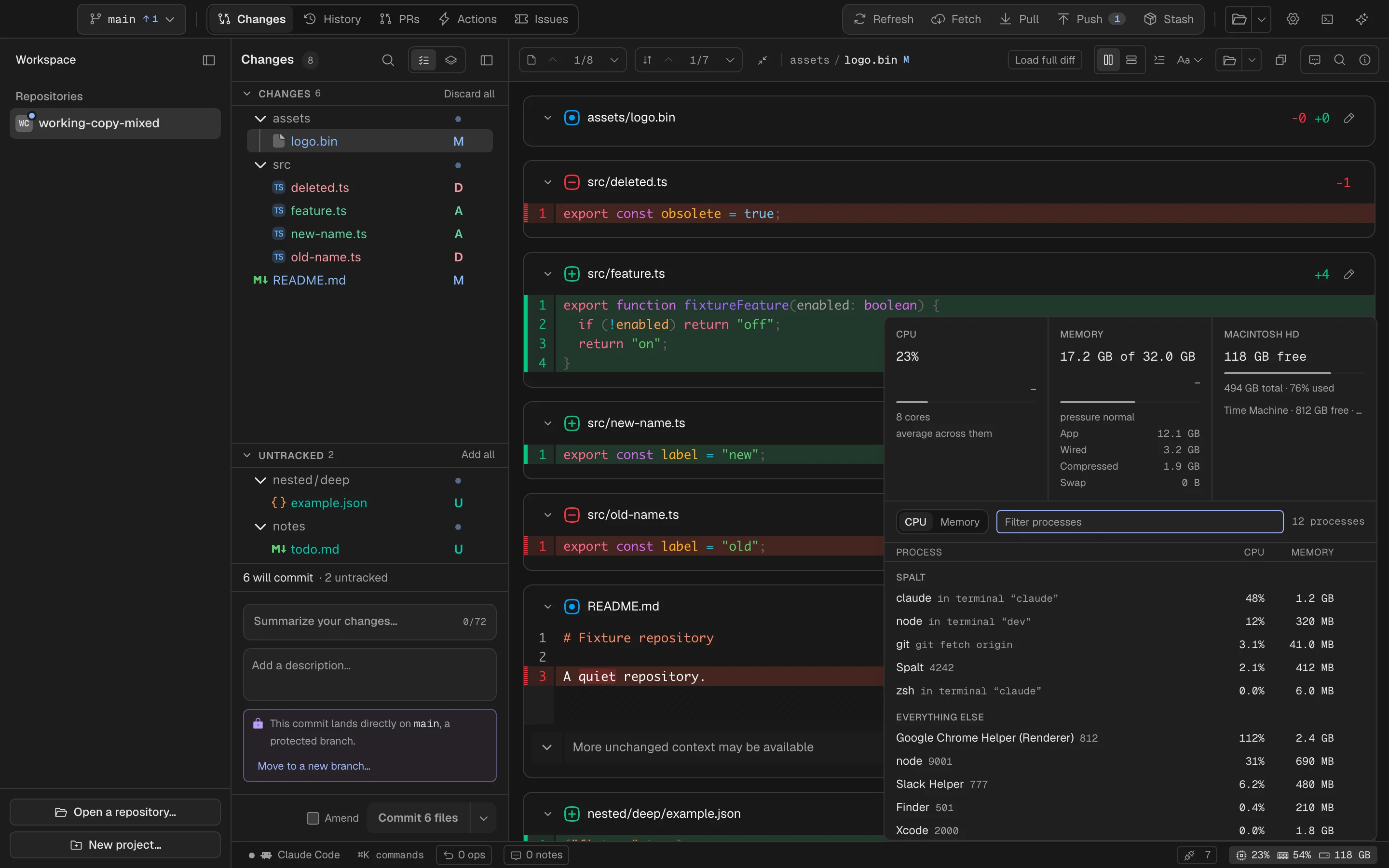Expand more unchanged context in README.md
This screenshot has height=868, width=1389.
point(546,747)
